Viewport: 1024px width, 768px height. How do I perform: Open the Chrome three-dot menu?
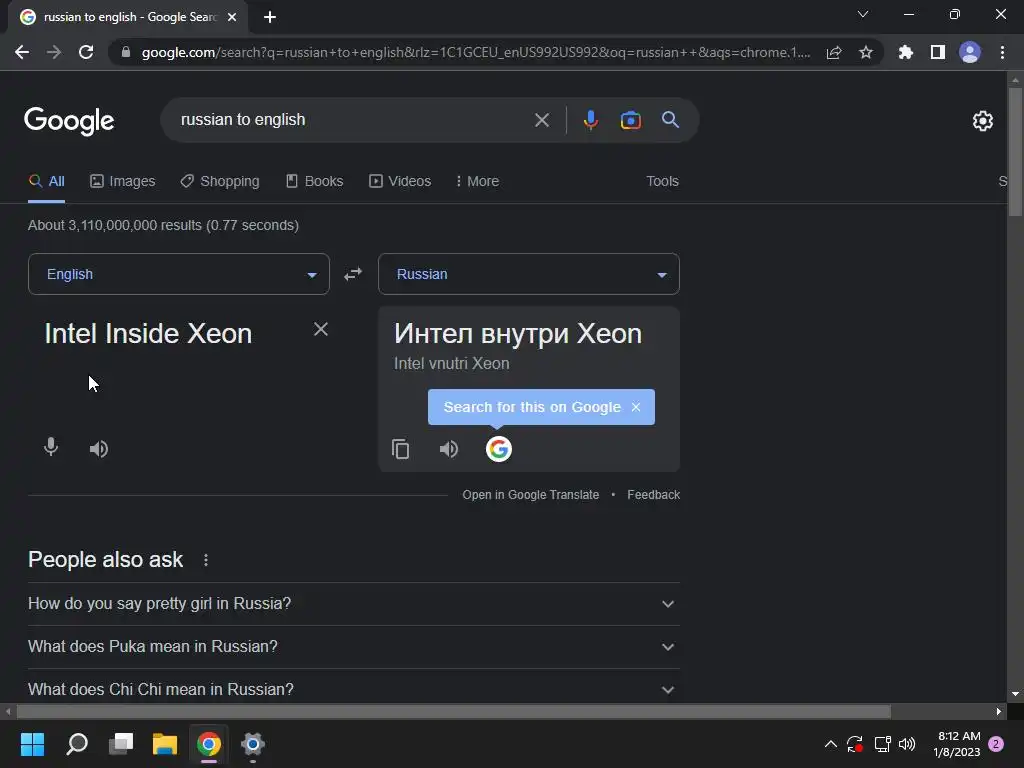click(x=1002, y=52)
